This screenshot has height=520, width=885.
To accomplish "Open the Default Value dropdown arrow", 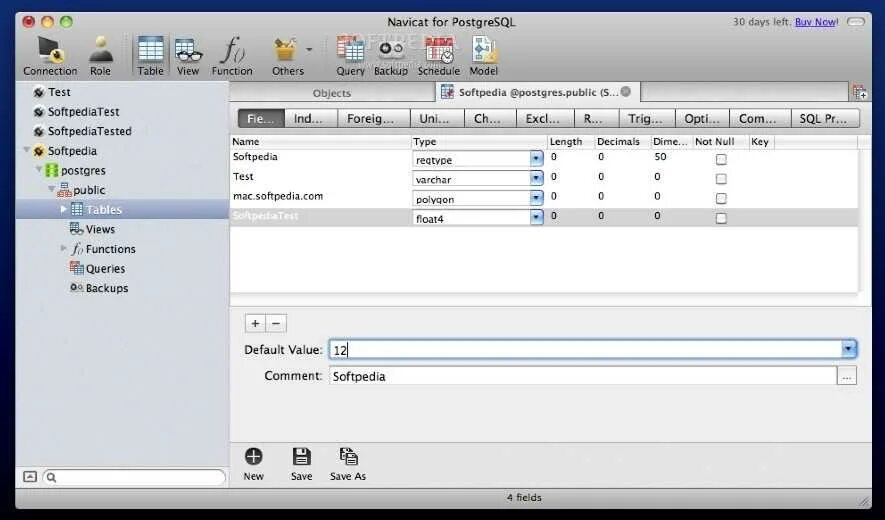I will 848,349.
